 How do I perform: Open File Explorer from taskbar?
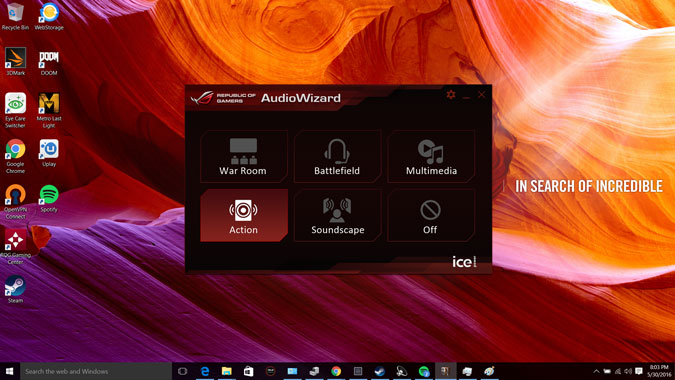[227, 371]
